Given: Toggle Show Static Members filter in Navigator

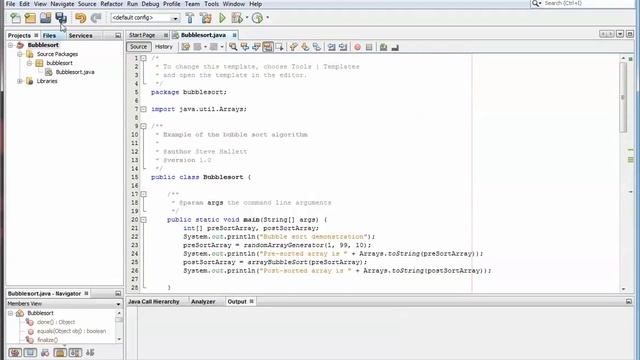Looking at the screenshot, I should [45, 353].
